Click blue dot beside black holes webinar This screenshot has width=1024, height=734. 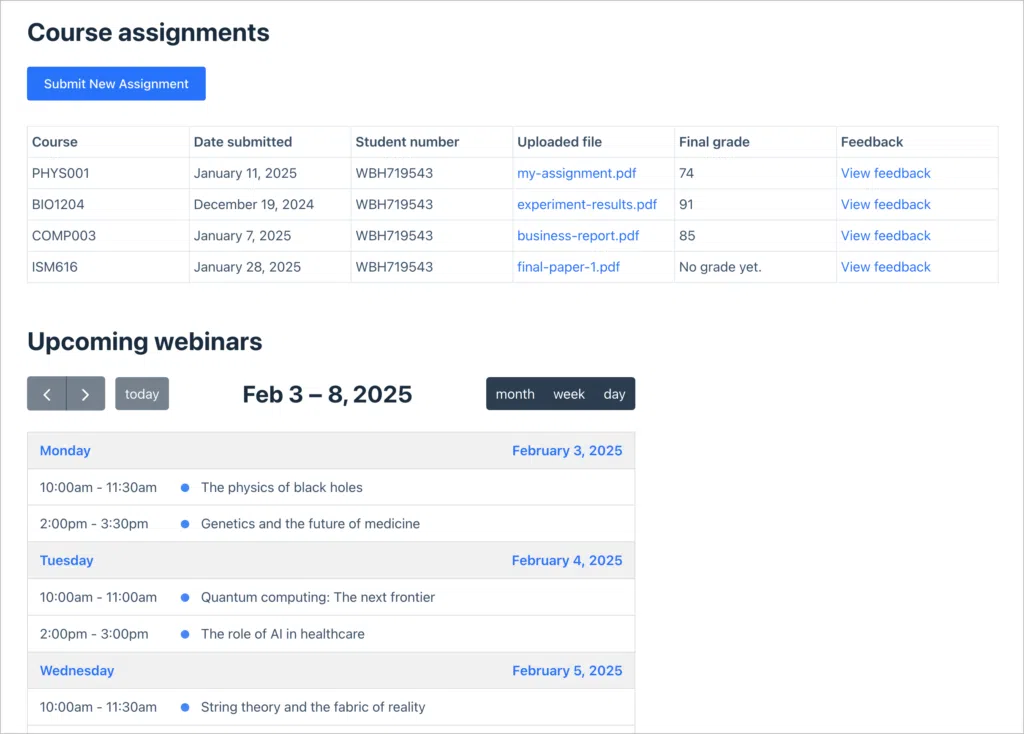tap(185, 488)
